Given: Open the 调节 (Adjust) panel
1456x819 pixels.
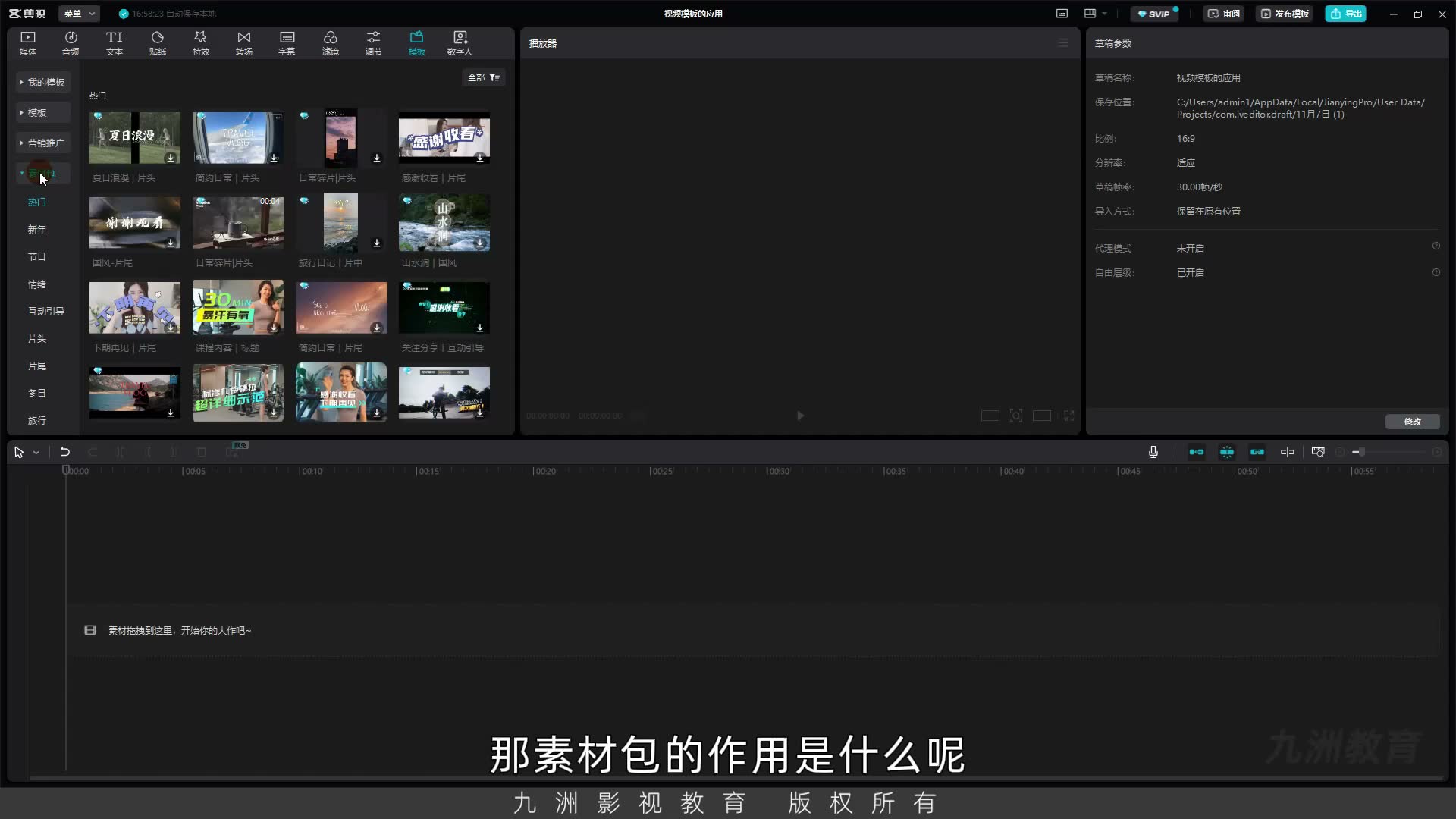Looking at the screenshot, I should click(x=374, y=43).
